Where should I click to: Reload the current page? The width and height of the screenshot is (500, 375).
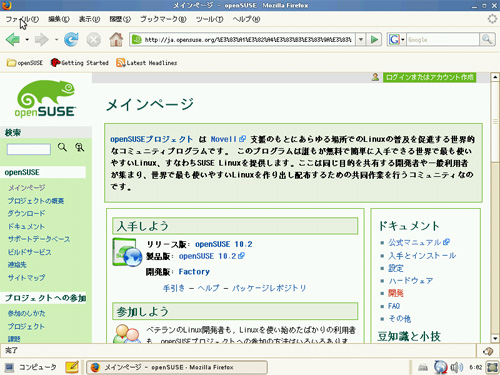71,40
